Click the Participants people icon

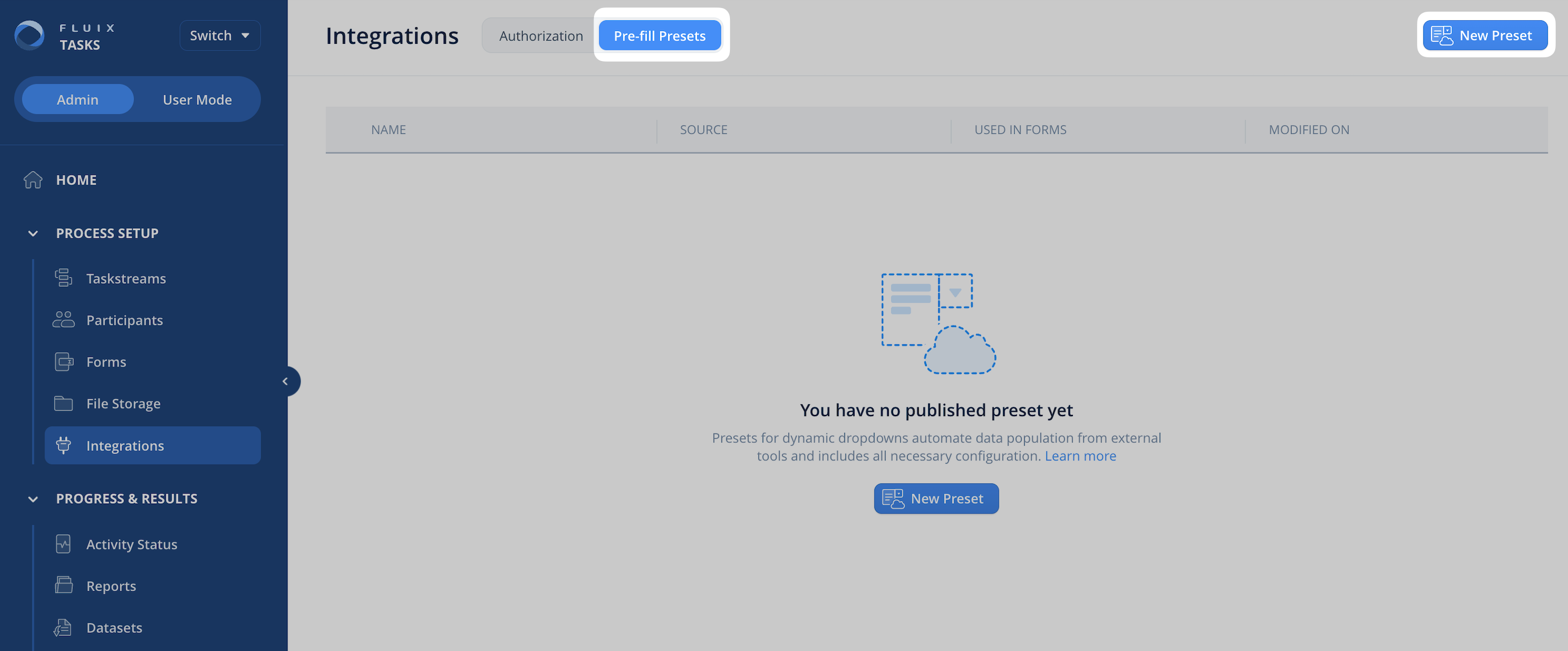[63, 320]
